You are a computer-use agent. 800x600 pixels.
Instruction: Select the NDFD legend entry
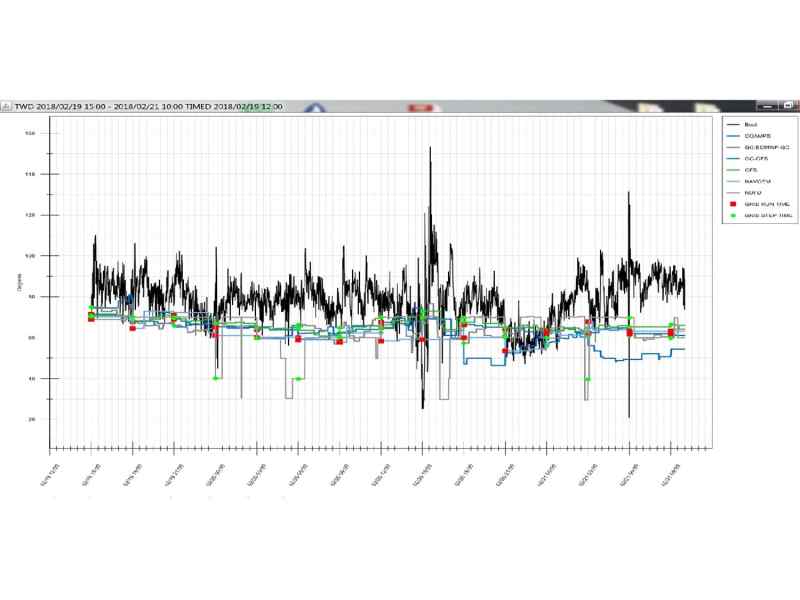pos(744,193)
